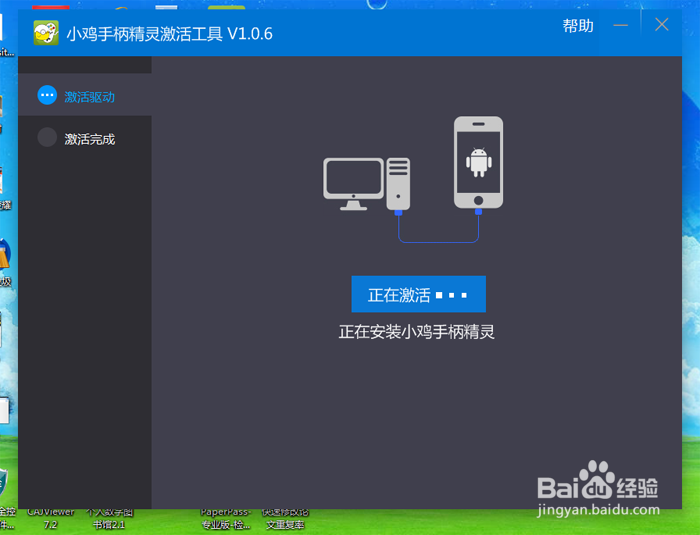700x535 pixels.
Task: Click the desktop computer illustration
Action: coord(366,184)
